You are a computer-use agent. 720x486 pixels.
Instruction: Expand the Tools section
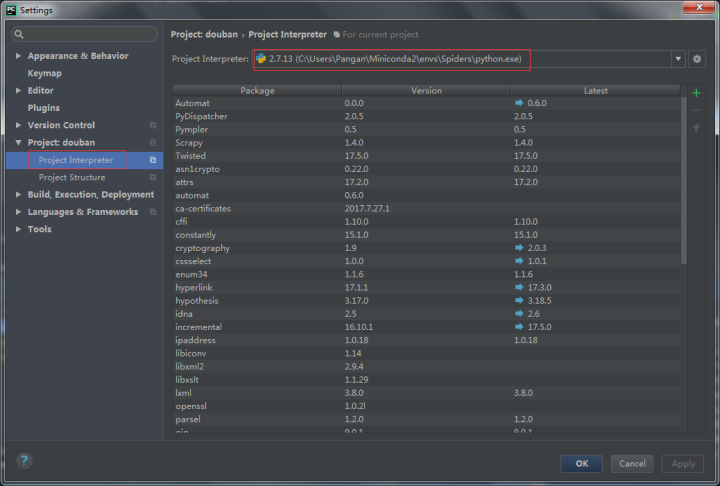click(x=18, y=229)
